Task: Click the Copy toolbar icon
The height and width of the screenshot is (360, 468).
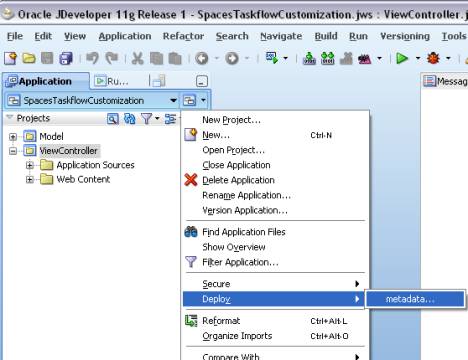Action: pos(156,59)
